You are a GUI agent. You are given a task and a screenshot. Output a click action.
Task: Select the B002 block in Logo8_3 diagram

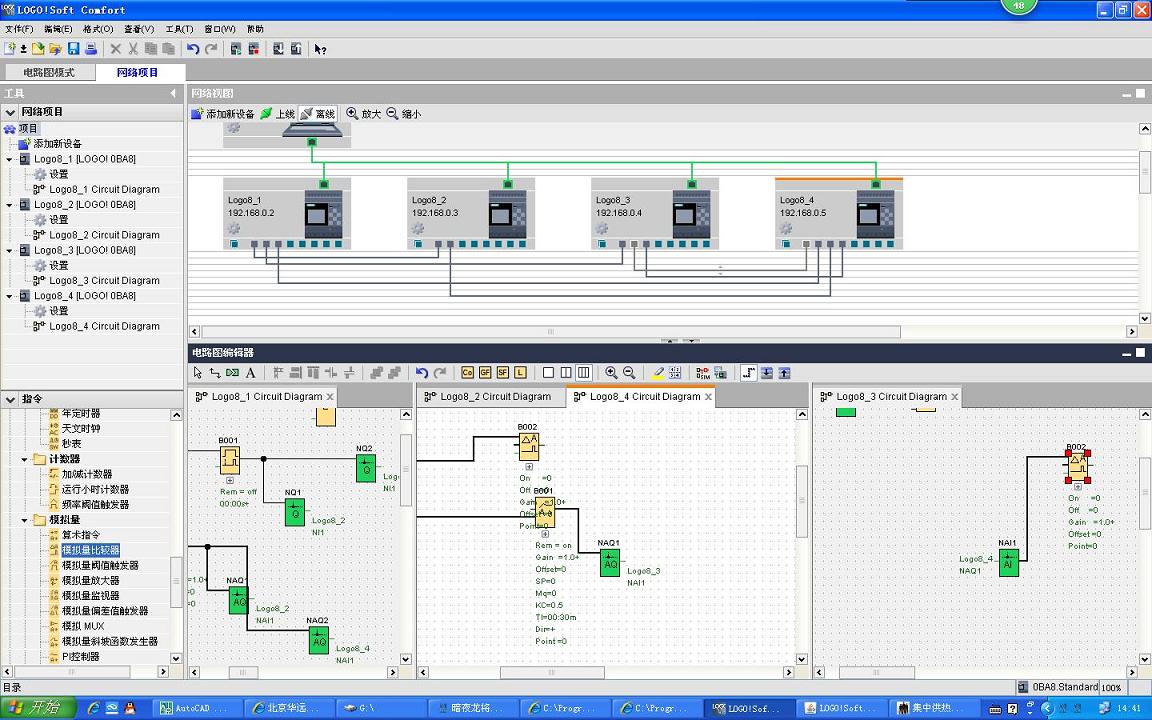point(1077,466)
